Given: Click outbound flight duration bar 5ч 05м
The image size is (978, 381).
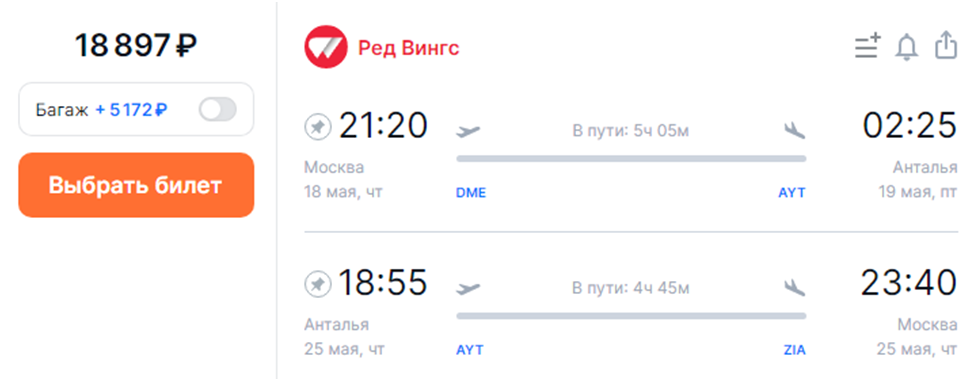Looking at the screenshot, I should [x=631, y=158].
